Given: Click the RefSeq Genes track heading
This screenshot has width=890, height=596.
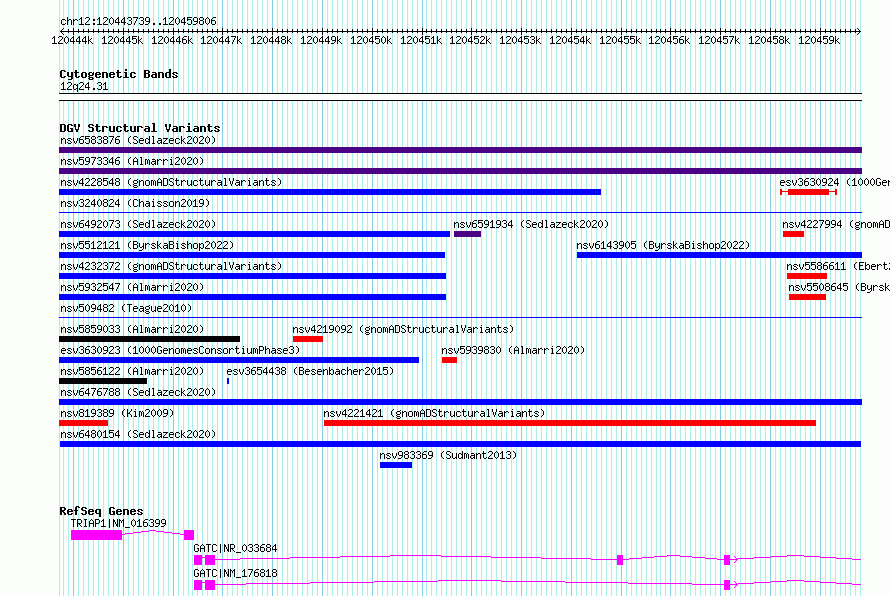Looking at the screenshot, I should click(x=101, y=511).
